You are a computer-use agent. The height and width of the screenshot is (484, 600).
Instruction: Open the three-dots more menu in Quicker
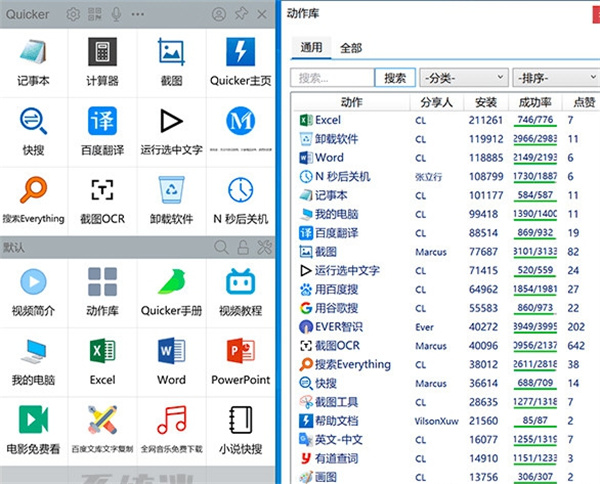coord(138,14)
